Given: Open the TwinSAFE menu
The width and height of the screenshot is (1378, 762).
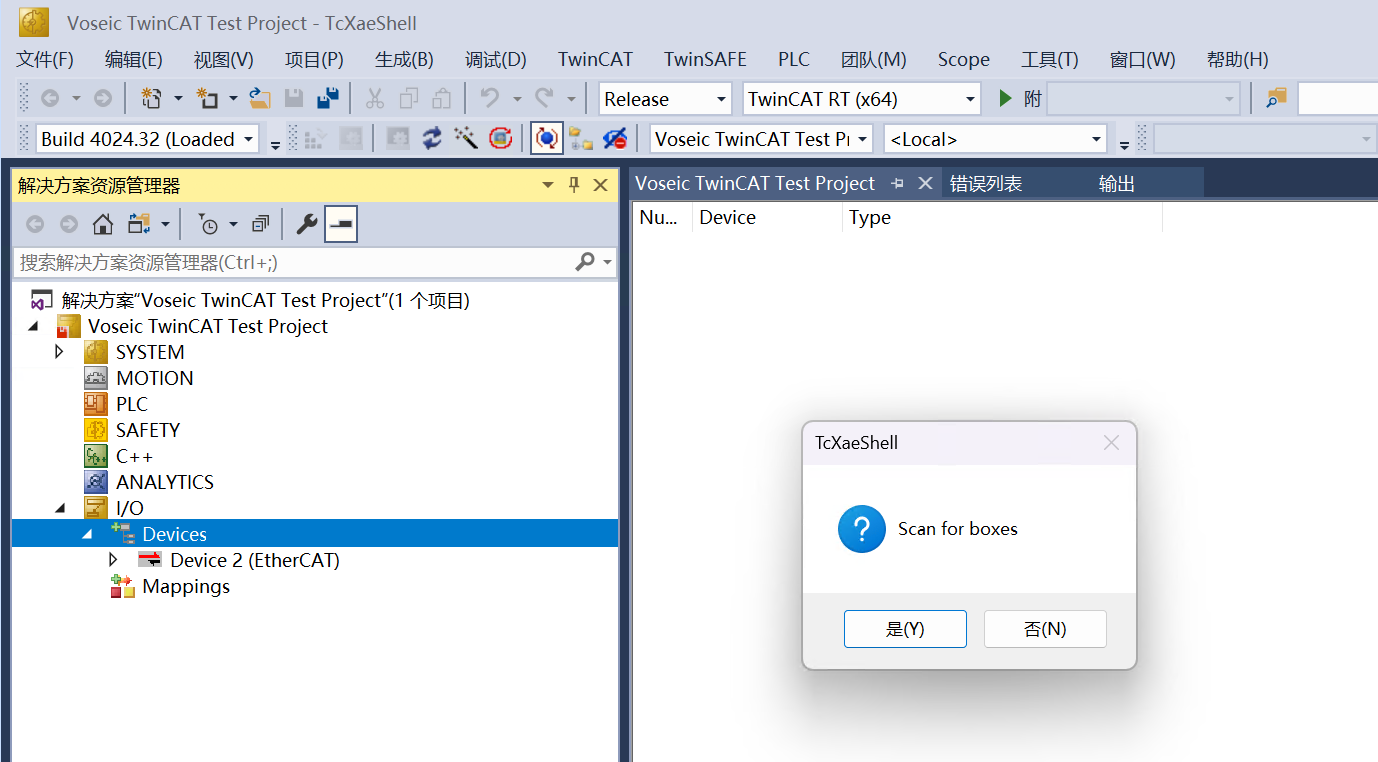Looking at the screenshot, I should point(705,59).
